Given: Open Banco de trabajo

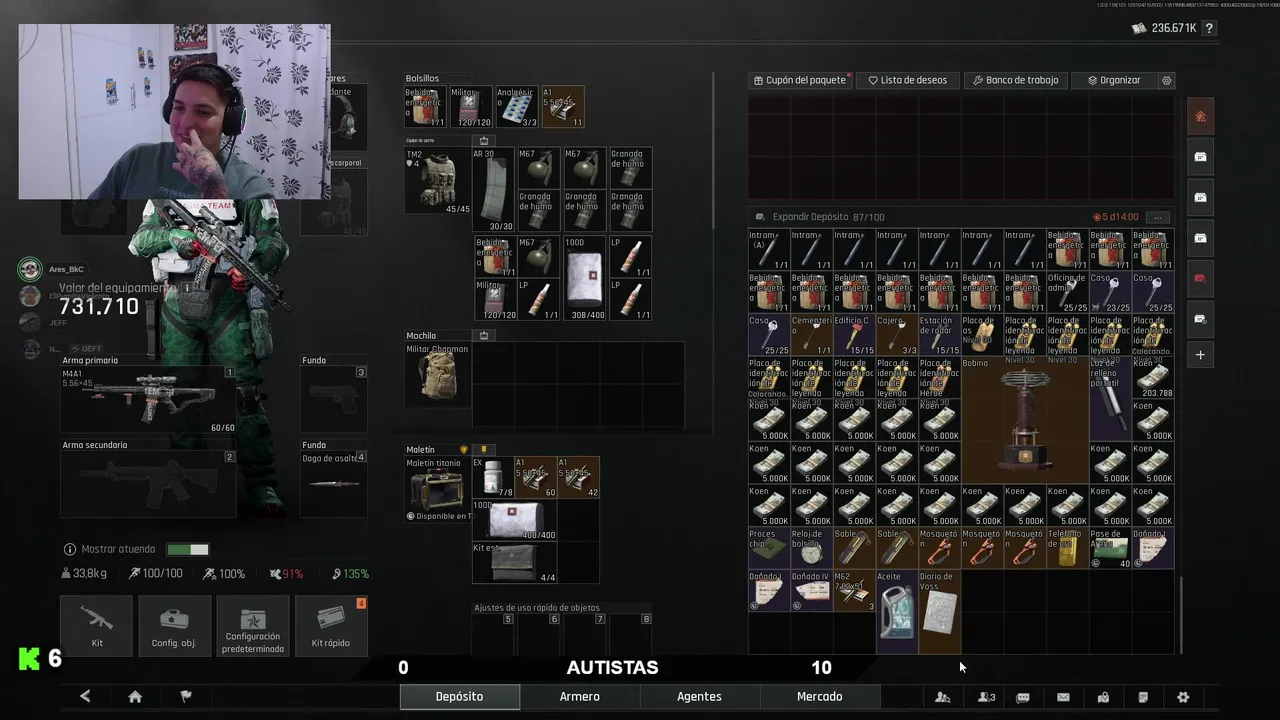Looking at the screenshot, I should coord(1014,80).
